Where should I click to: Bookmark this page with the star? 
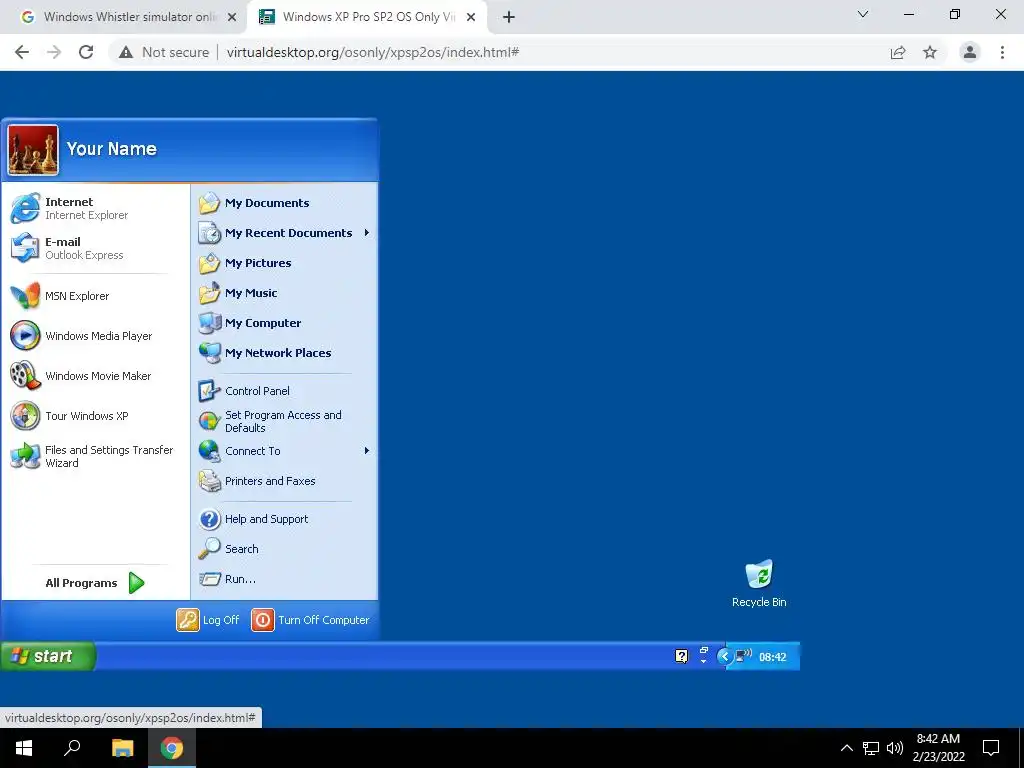pyautogui.click(x=930, y=52)
